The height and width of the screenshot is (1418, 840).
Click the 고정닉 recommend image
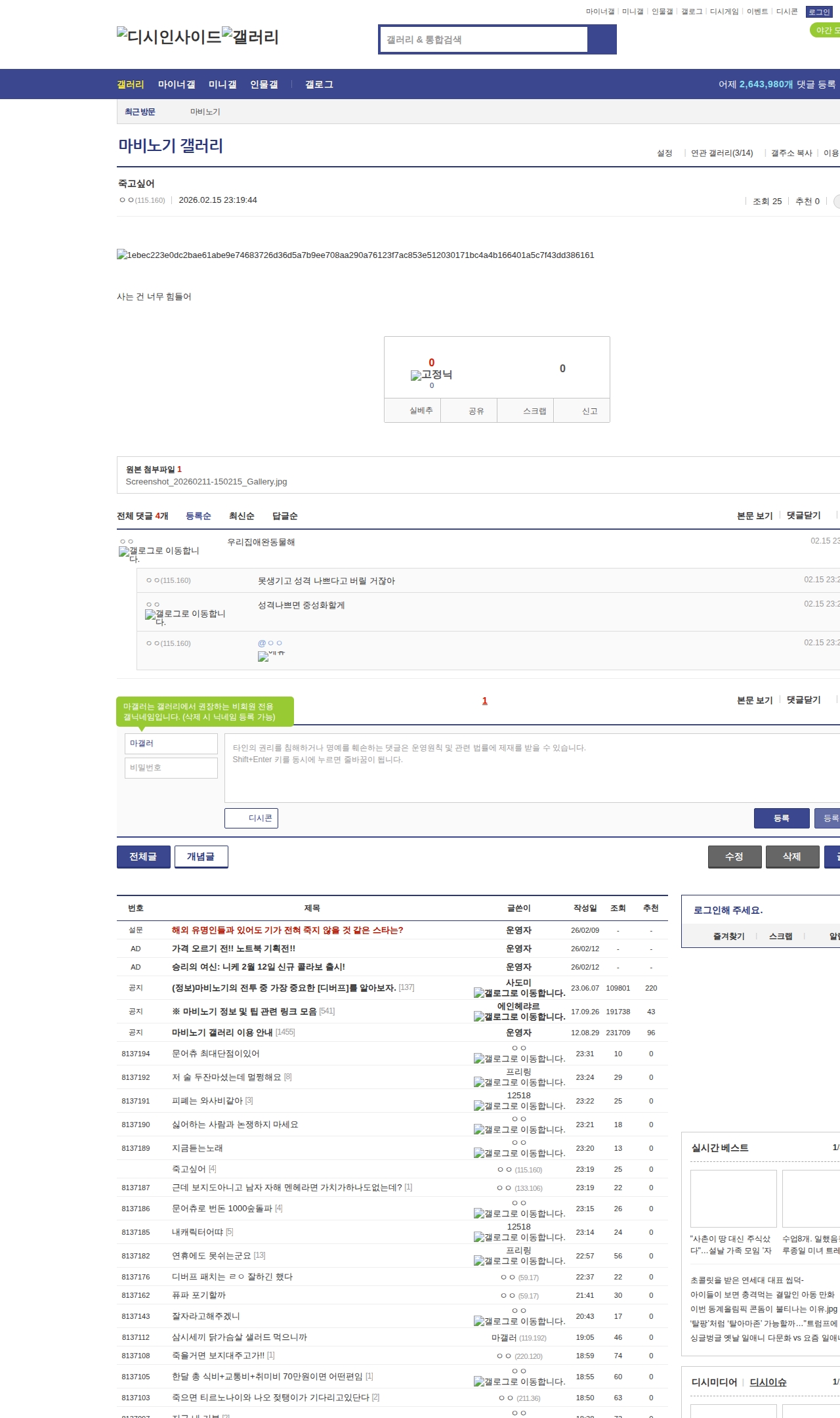point(431,375)
